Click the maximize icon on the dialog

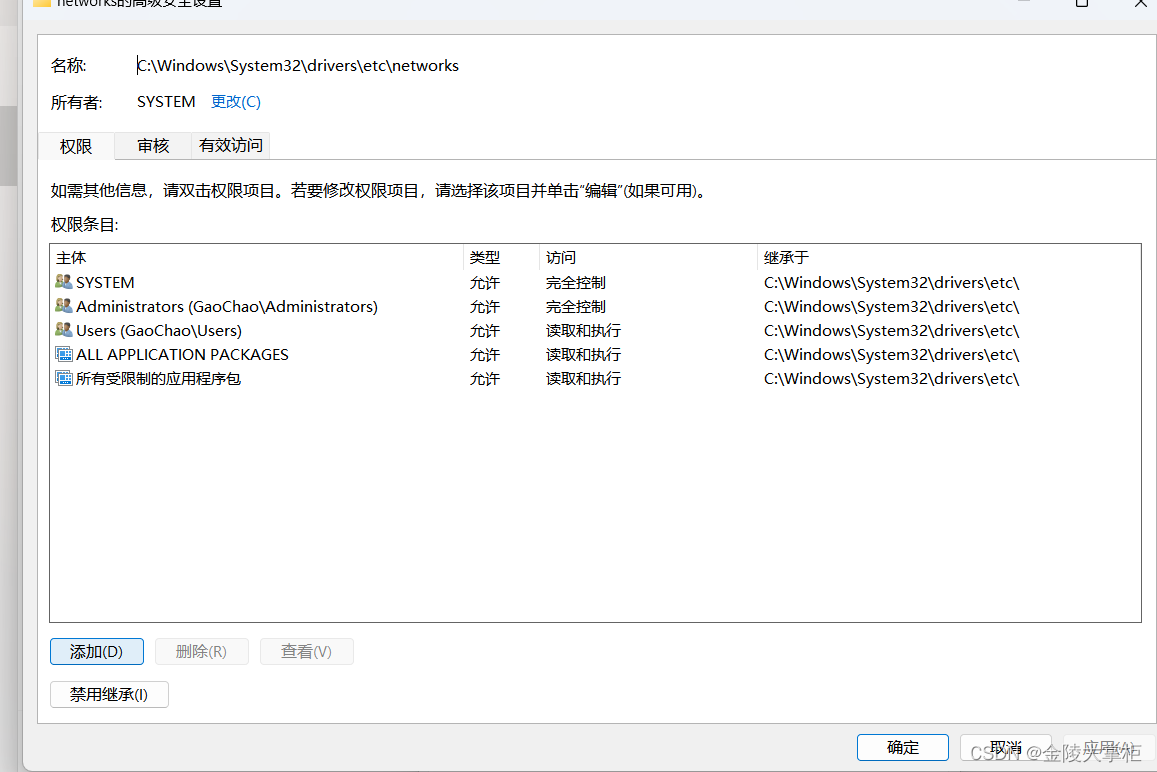click(x=1081, y=4)
